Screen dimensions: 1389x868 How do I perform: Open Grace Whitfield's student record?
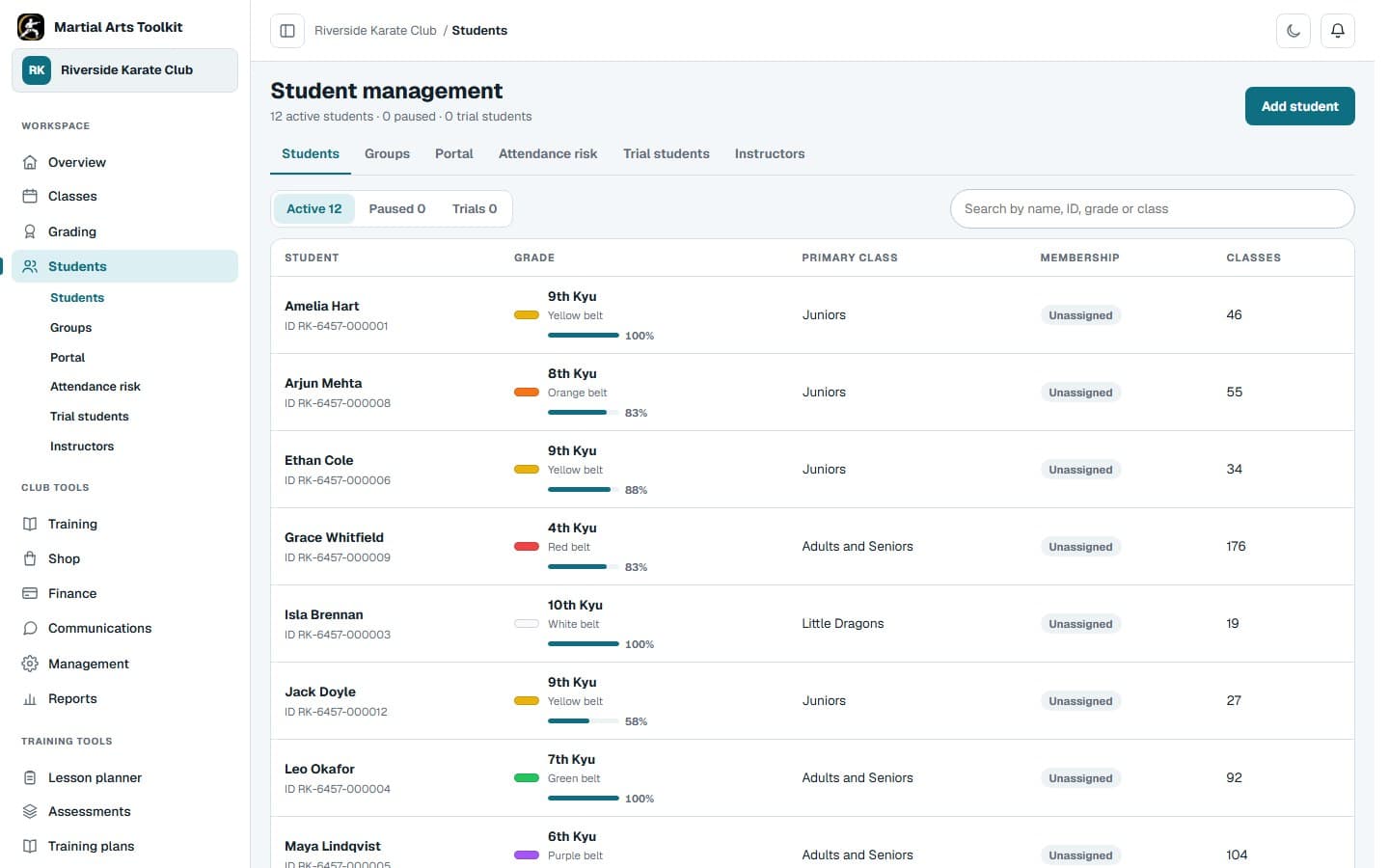(812, 547)
